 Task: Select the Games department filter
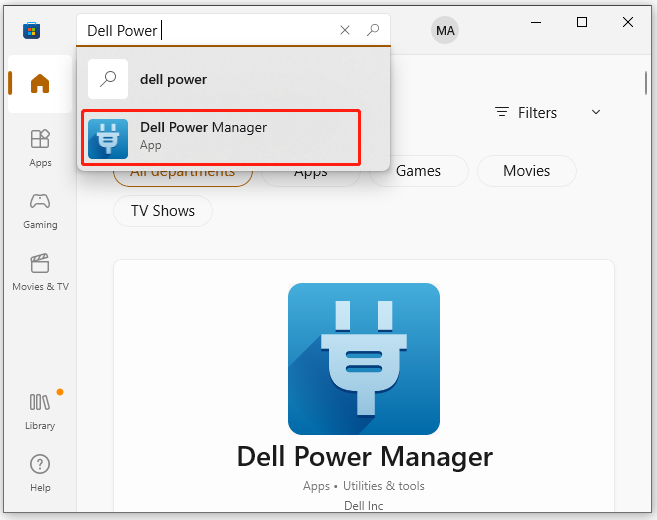418,171
